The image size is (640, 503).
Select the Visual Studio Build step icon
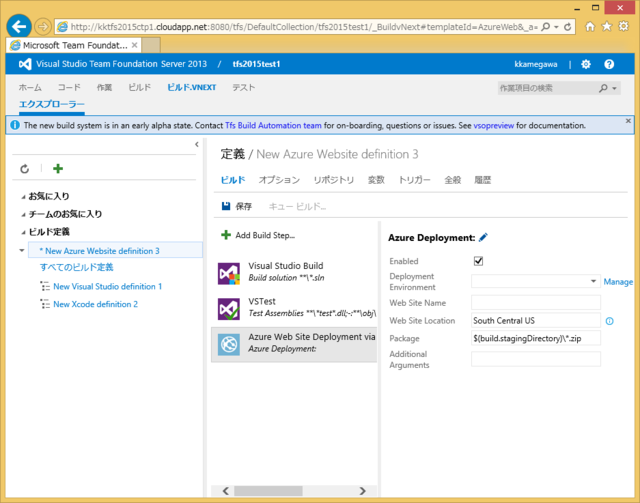[x=229, y=274]
